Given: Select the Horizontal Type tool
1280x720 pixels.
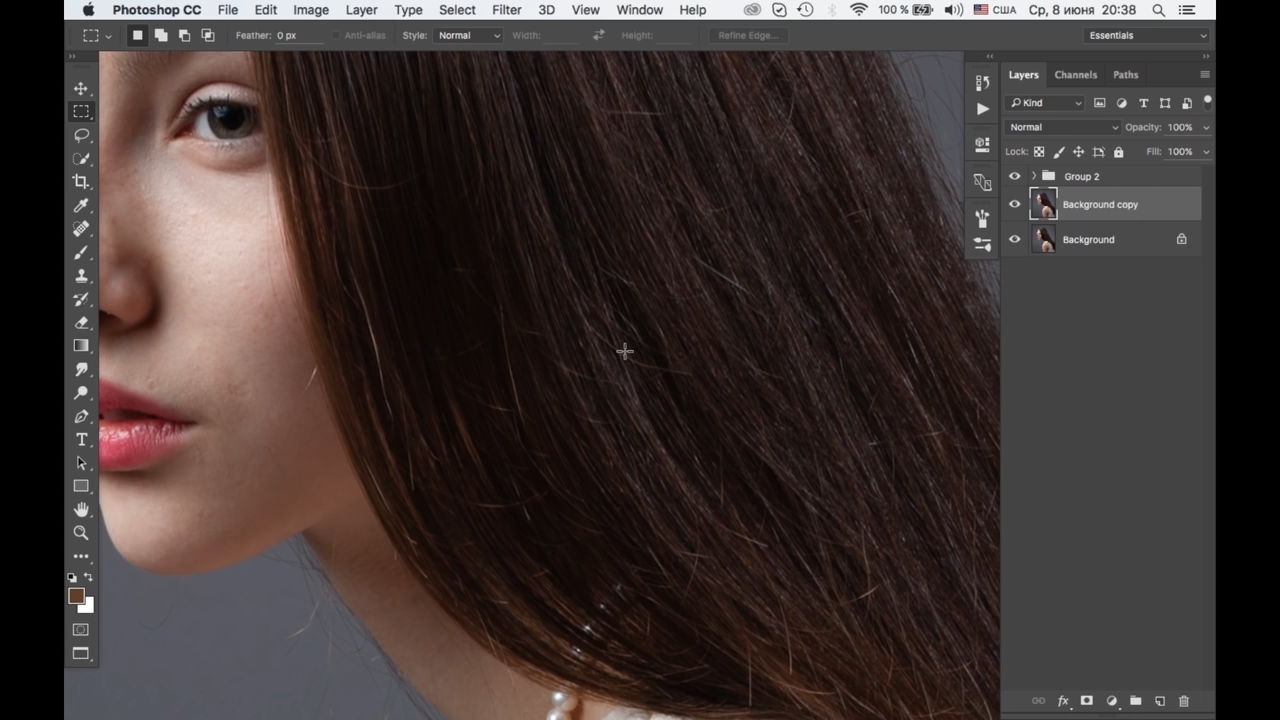Looking at the screenshot, I should 81,440.
